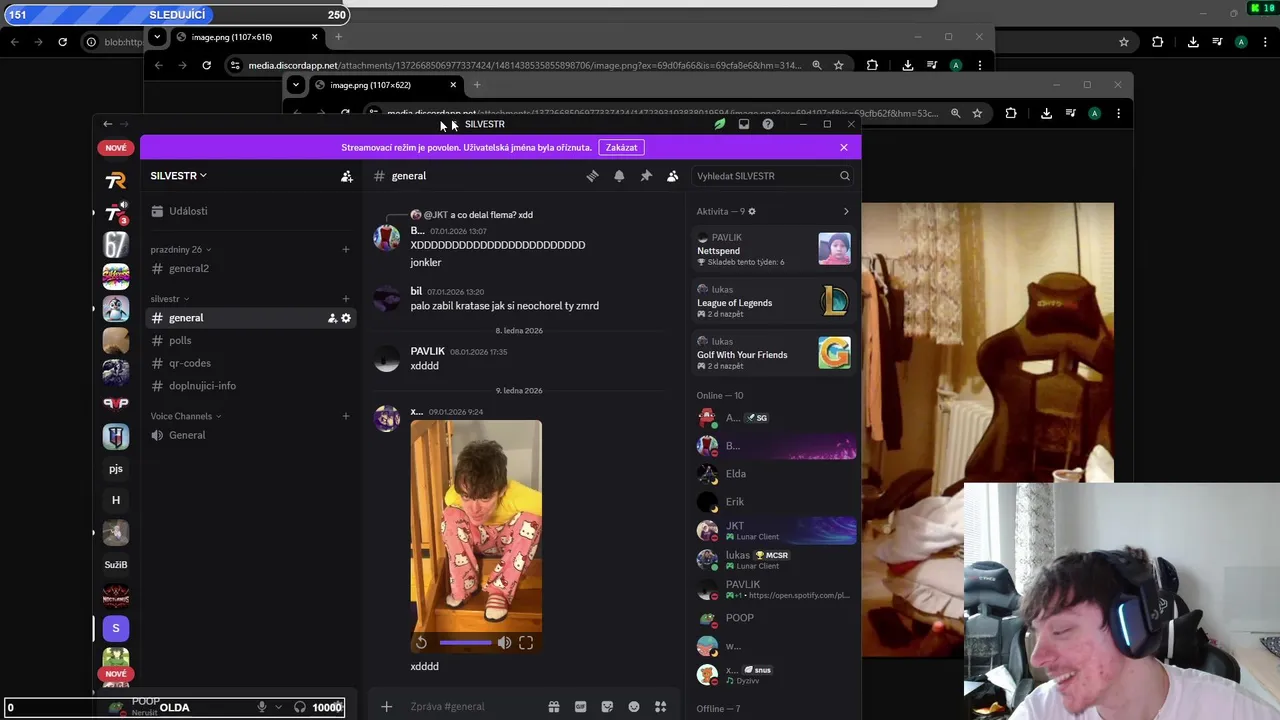Select the pjs server in sidebar
Image resolution: width=1280 pixels, height=720 pixels.
(116, 469)
